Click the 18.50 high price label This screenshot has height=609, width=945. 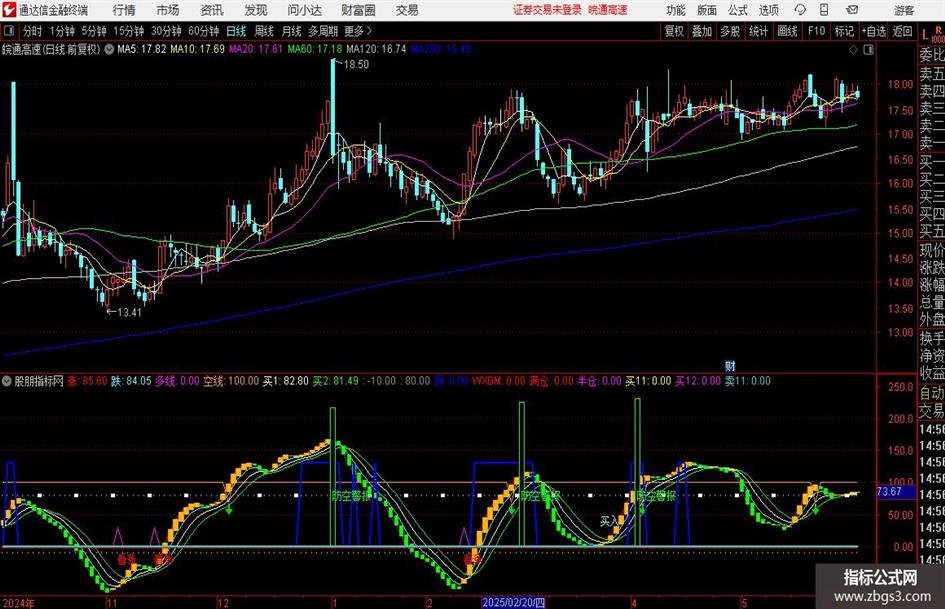pos(356,65)
